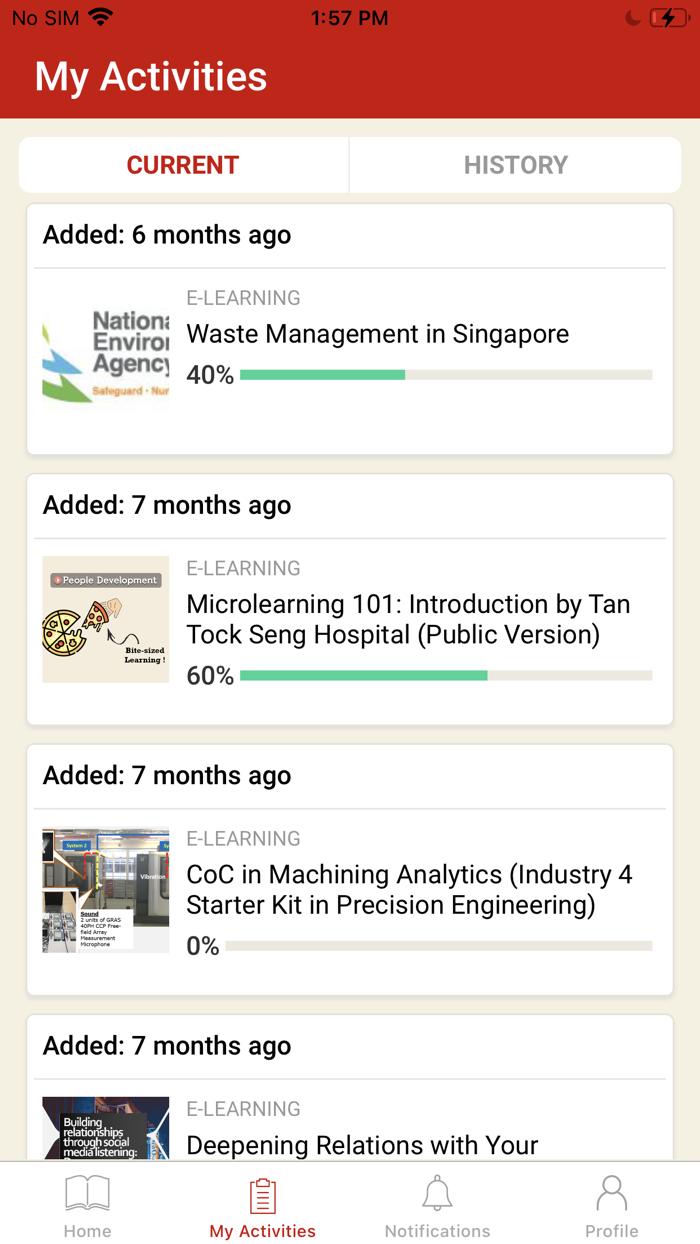This screenshot has width=700, height=1244.
Task: Click the 0% Machining Analytics progress bar
Action: [x=439, y=946]
